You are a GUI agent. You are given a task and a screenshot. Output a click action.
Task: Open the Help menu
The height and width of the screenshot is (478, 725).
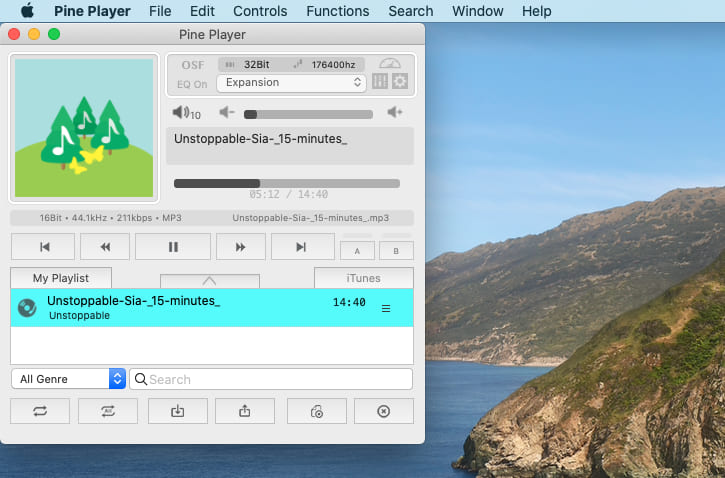[x=536, y=11]
